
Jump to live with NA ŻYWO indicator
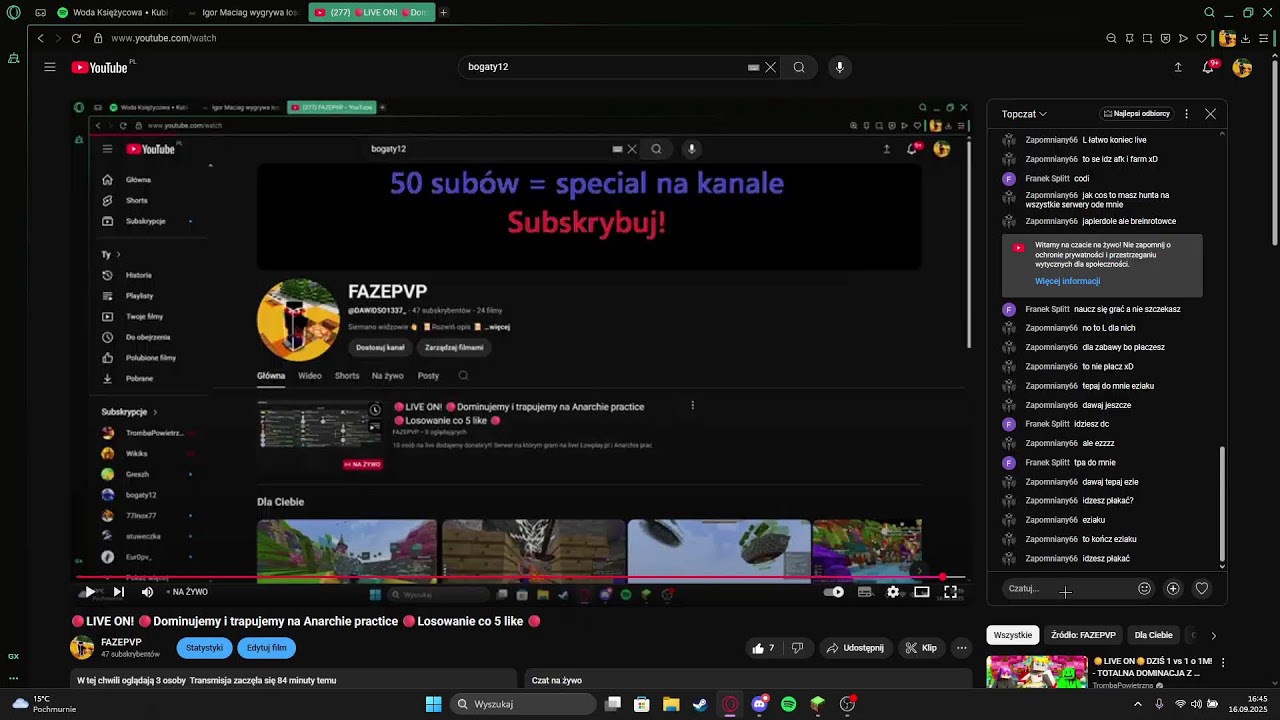coord(187,592)
